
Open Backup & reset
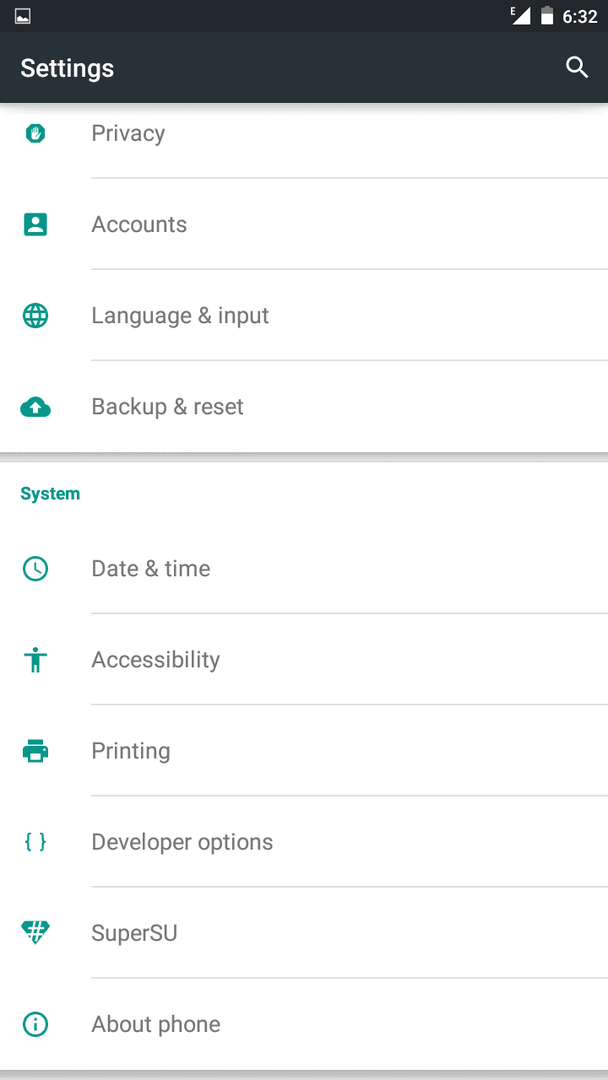304,406
